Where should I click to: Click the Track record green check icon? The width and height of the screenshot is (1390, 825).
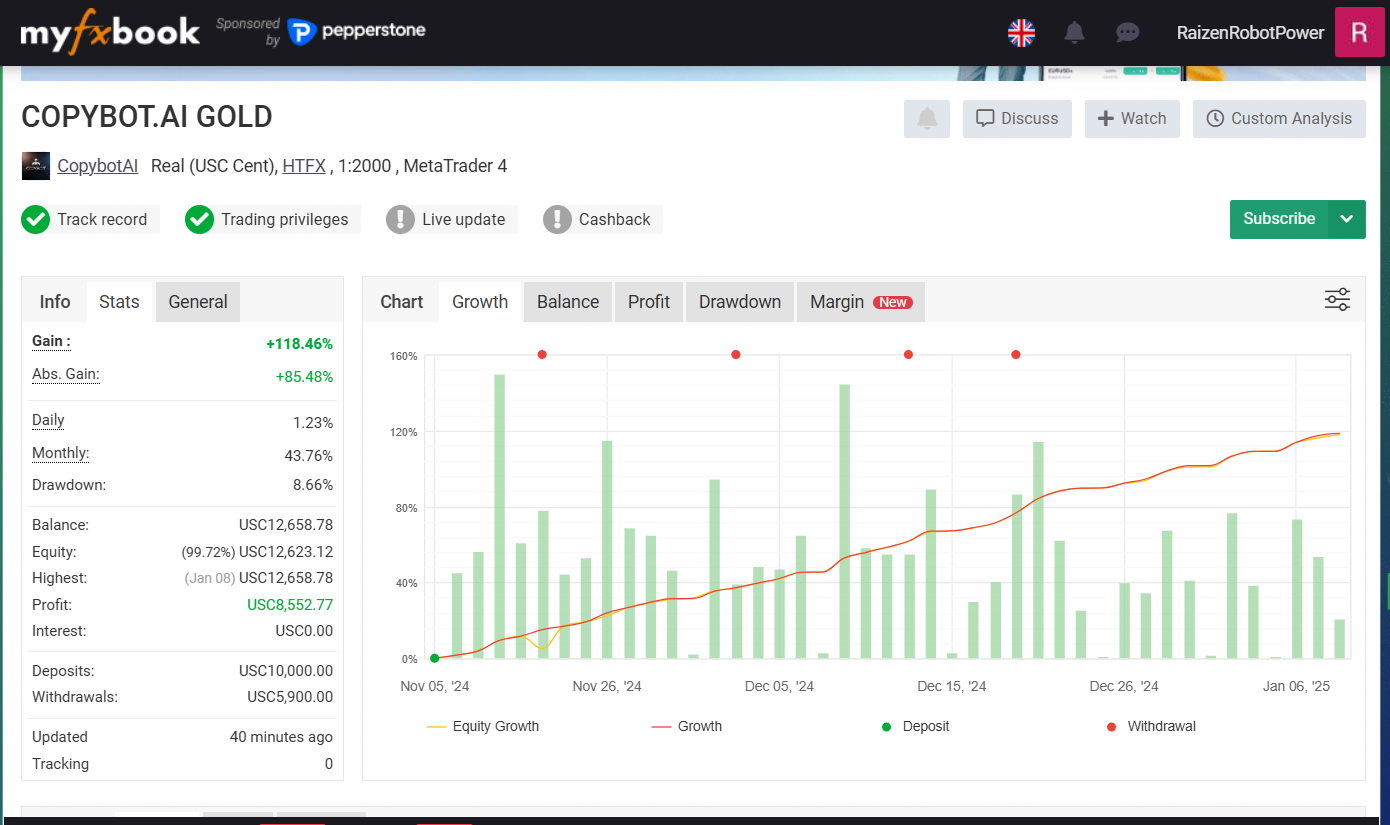pos(36,219)
